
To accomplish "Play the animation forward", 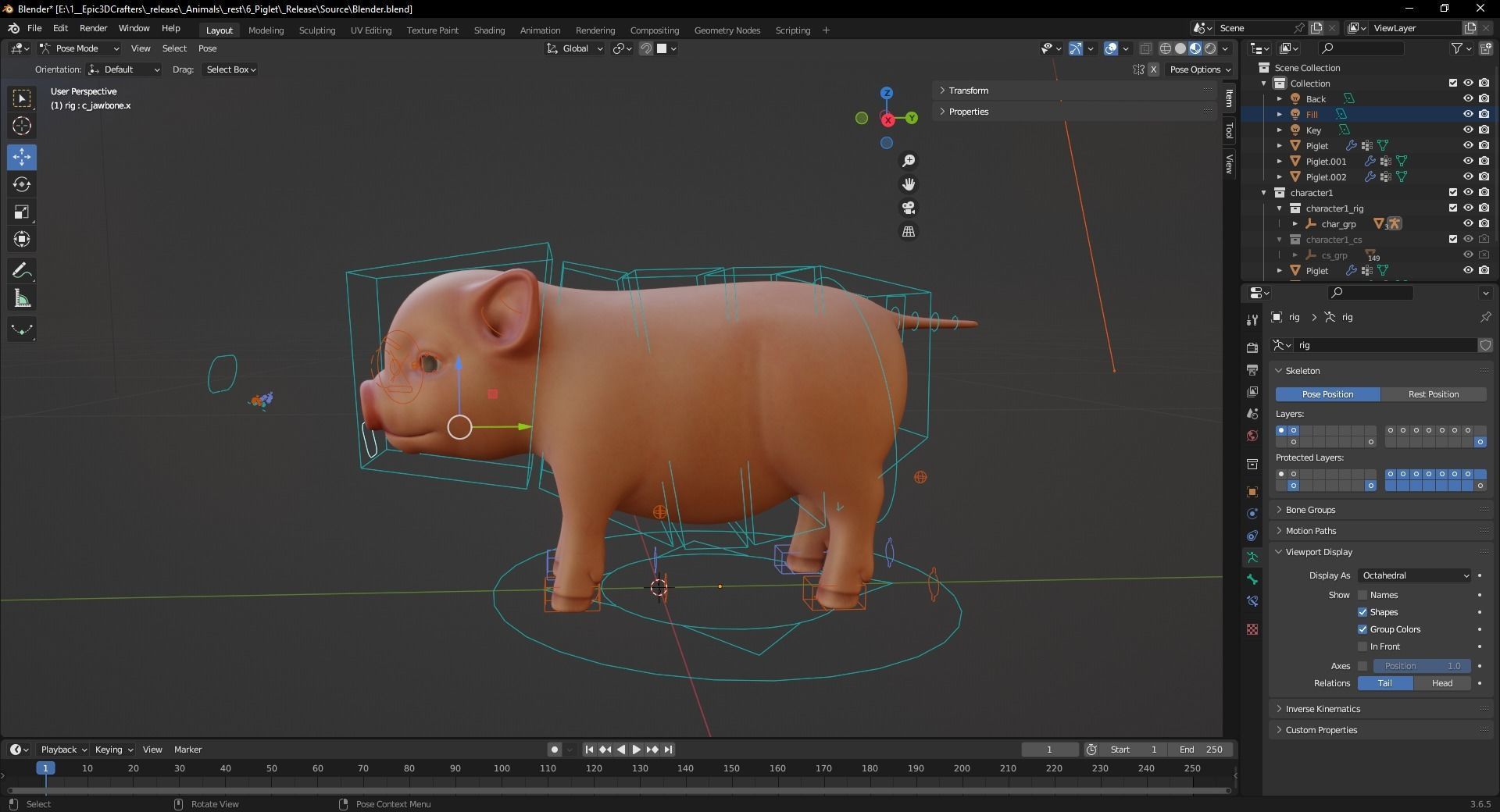I will 637,750.
